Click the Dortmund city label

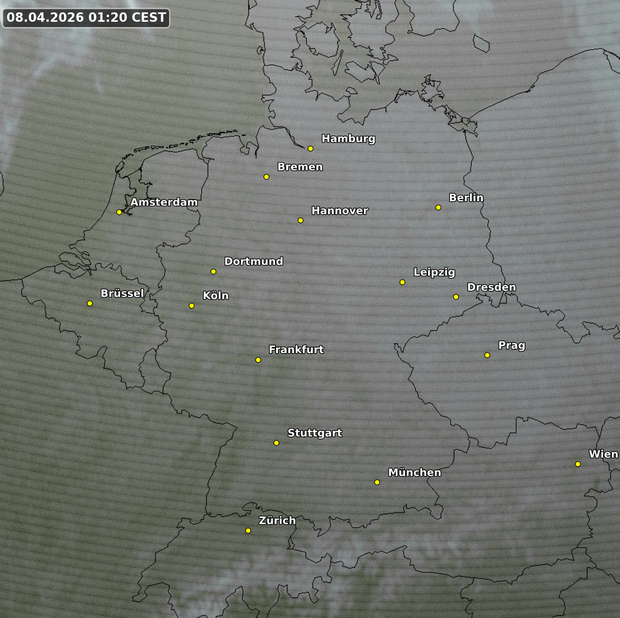click(x=253, y=261)
